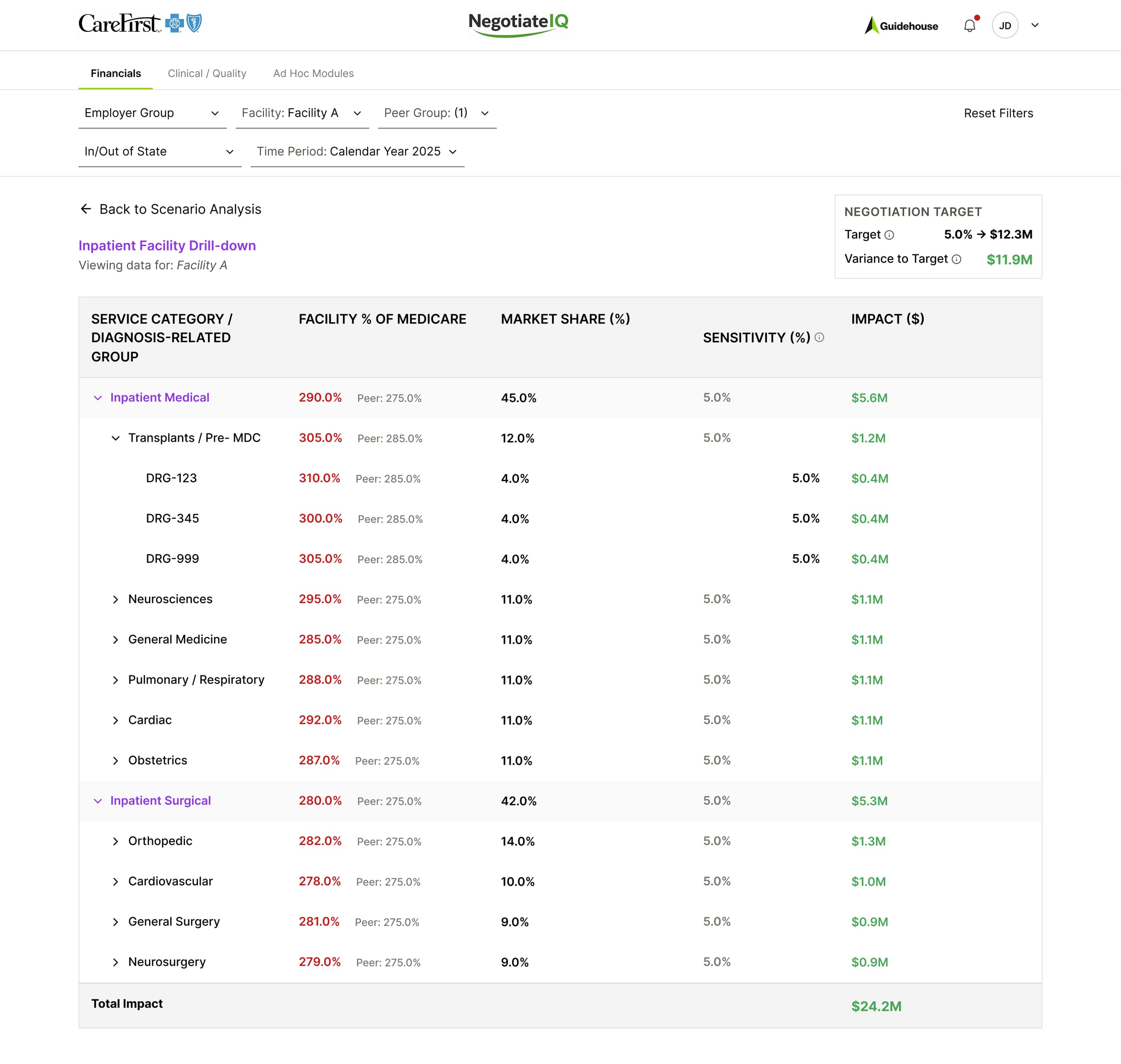Click the back arrow icon
The width and height of the screenshot is (1121, 1064).
coord(85,209)
